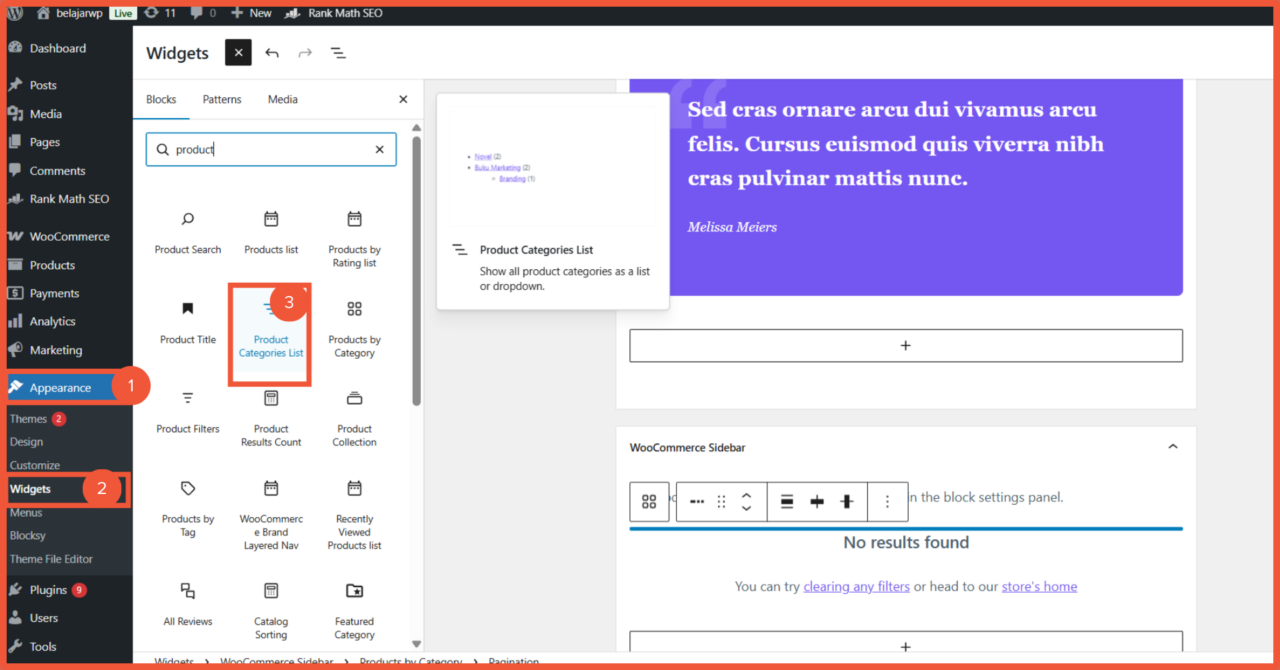Click the clearing any filters link
This screenshot has height=670, width=1280.
[x=856, y=586]
